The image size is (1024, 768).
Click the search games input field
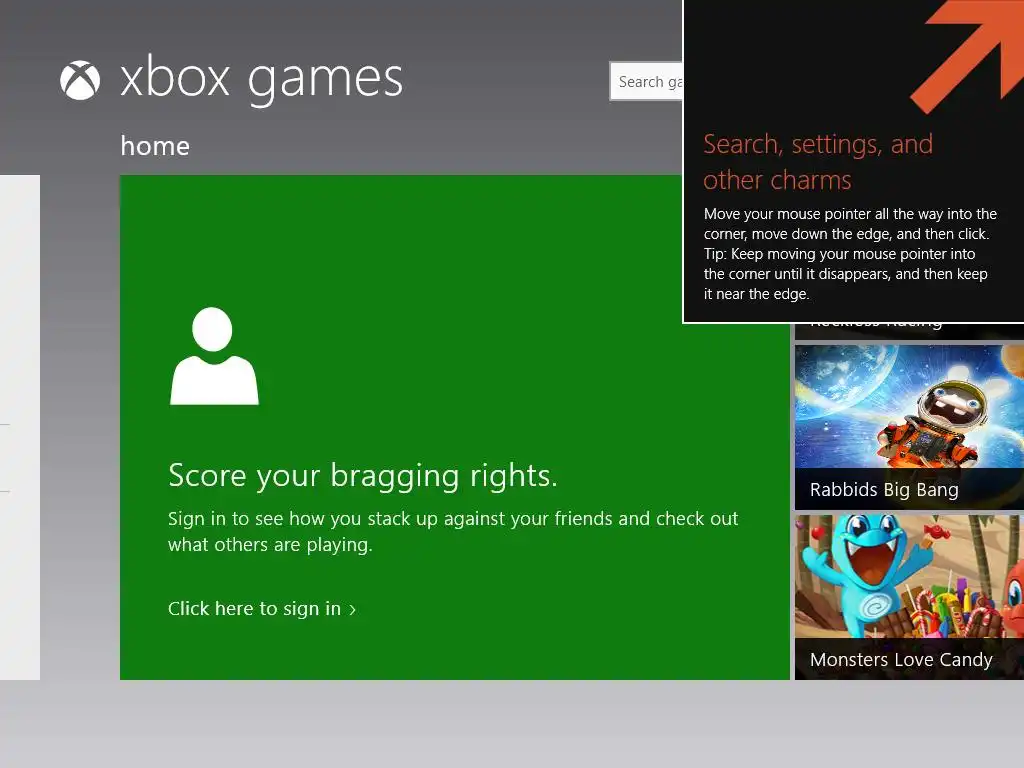(x=646, y=81)
